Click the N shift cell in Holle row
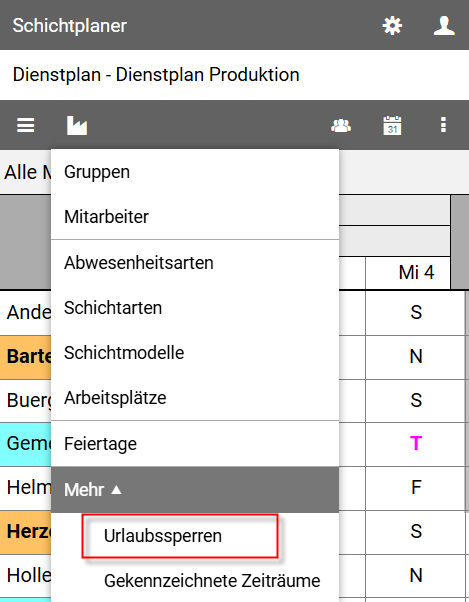Image resolution: width=469 pixels, height=602 pixels. (416, 576)
